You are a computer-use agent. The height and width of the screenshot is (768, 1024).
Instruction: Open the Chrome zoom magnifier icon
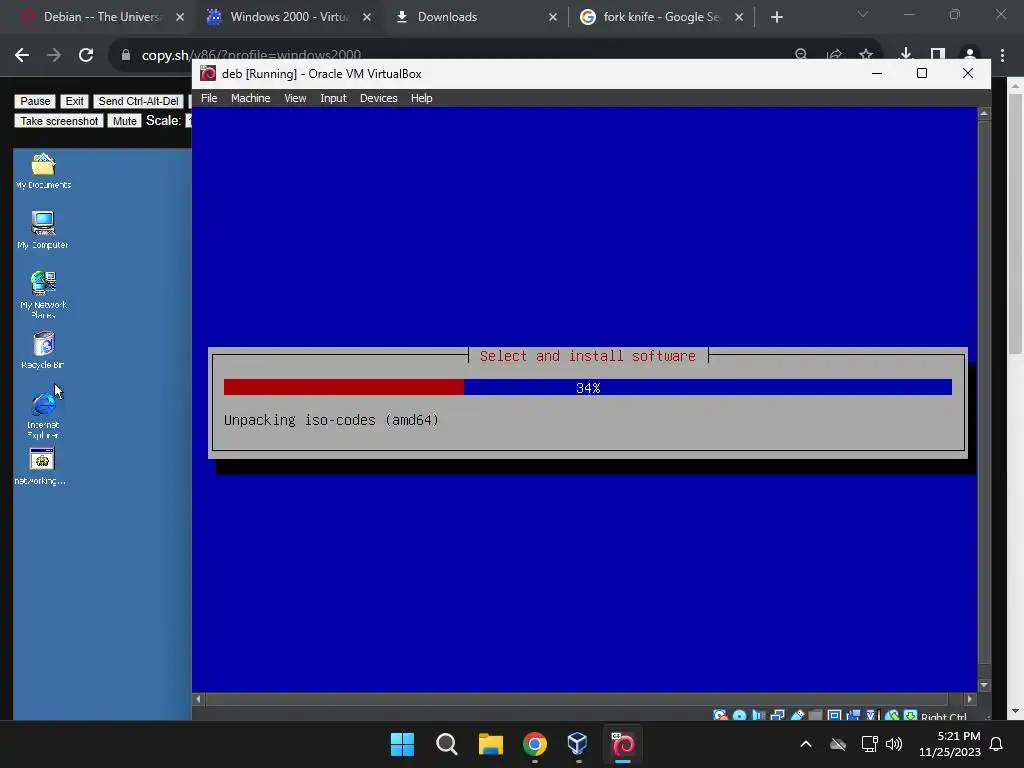[801, 55]
